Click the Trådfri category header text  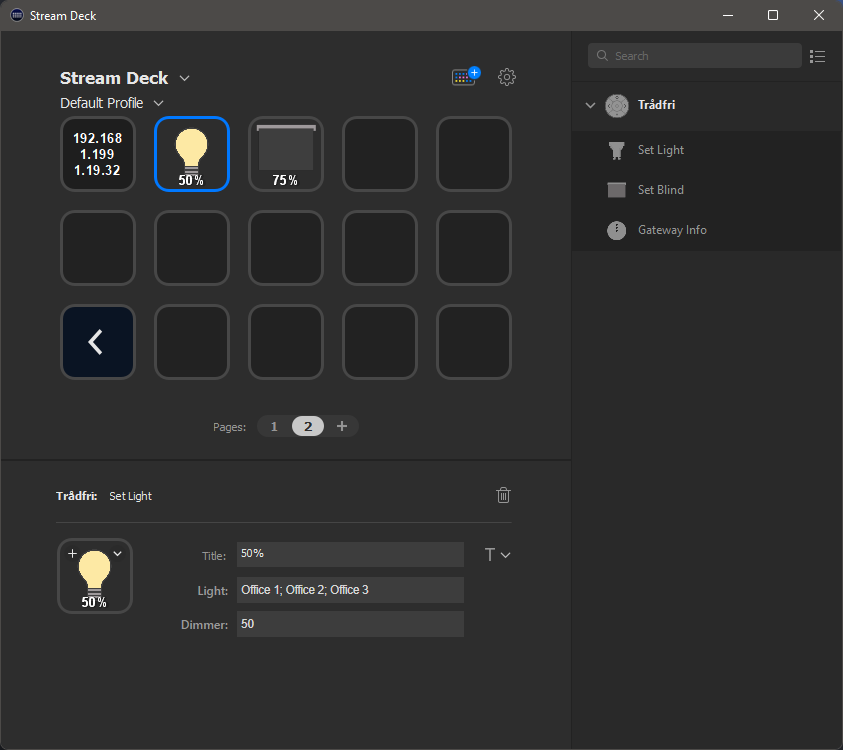656,105
